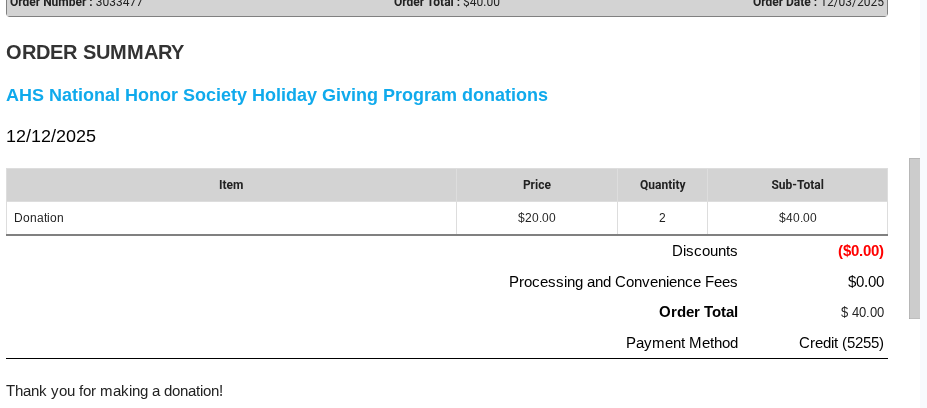Select the Credit (5255) payment text
Image resolution: width=927 pixels, height=408 pixels.
[x=841, y=343]
